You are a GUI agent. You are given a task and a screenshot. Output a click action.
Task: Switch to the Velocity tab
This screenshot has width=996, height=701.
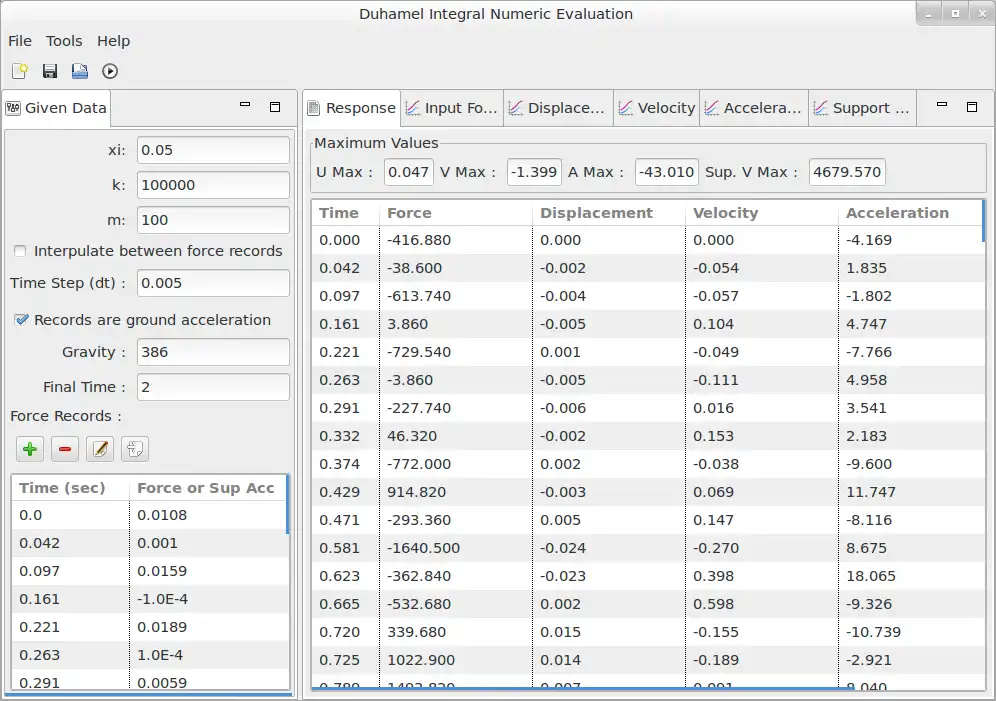[656, 108]
